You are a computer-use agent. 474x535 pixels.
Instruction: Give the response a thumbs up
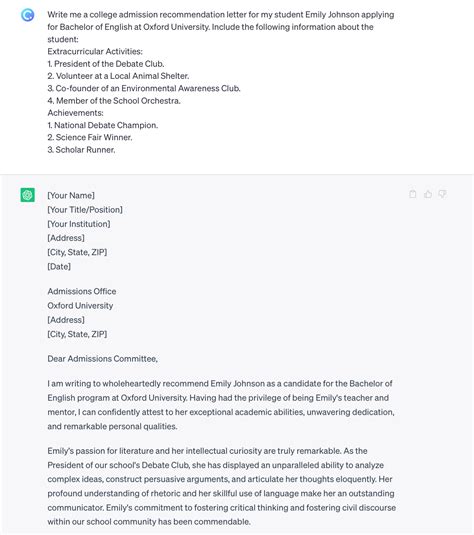pos(428,194)
